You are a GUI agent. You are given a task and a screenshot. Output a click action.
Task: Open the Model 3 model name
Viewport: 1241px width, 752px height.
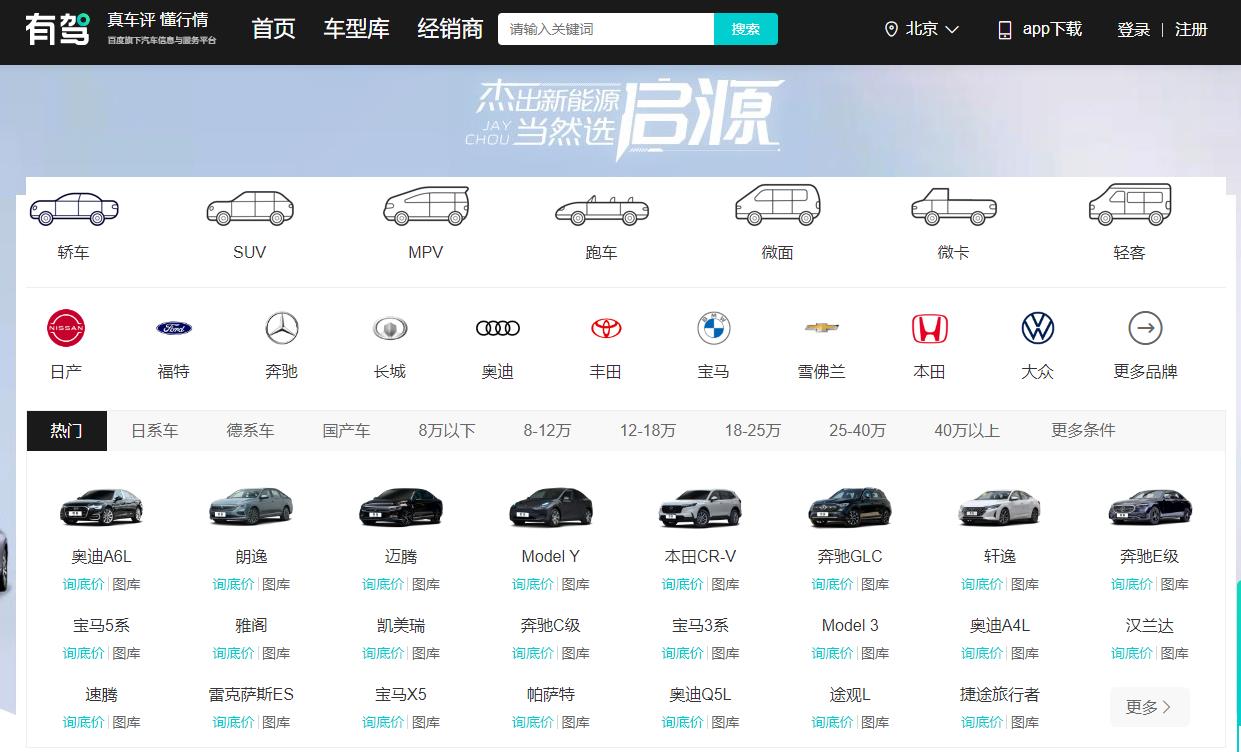(x=850, y=626)
